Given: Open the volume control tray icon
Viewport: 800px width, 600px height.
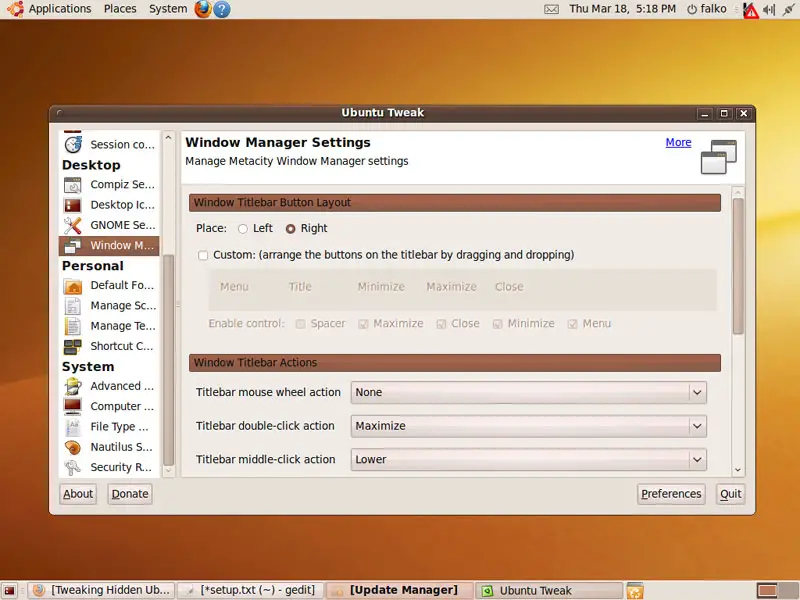Looking at the screenshot, I should (769, 9).
